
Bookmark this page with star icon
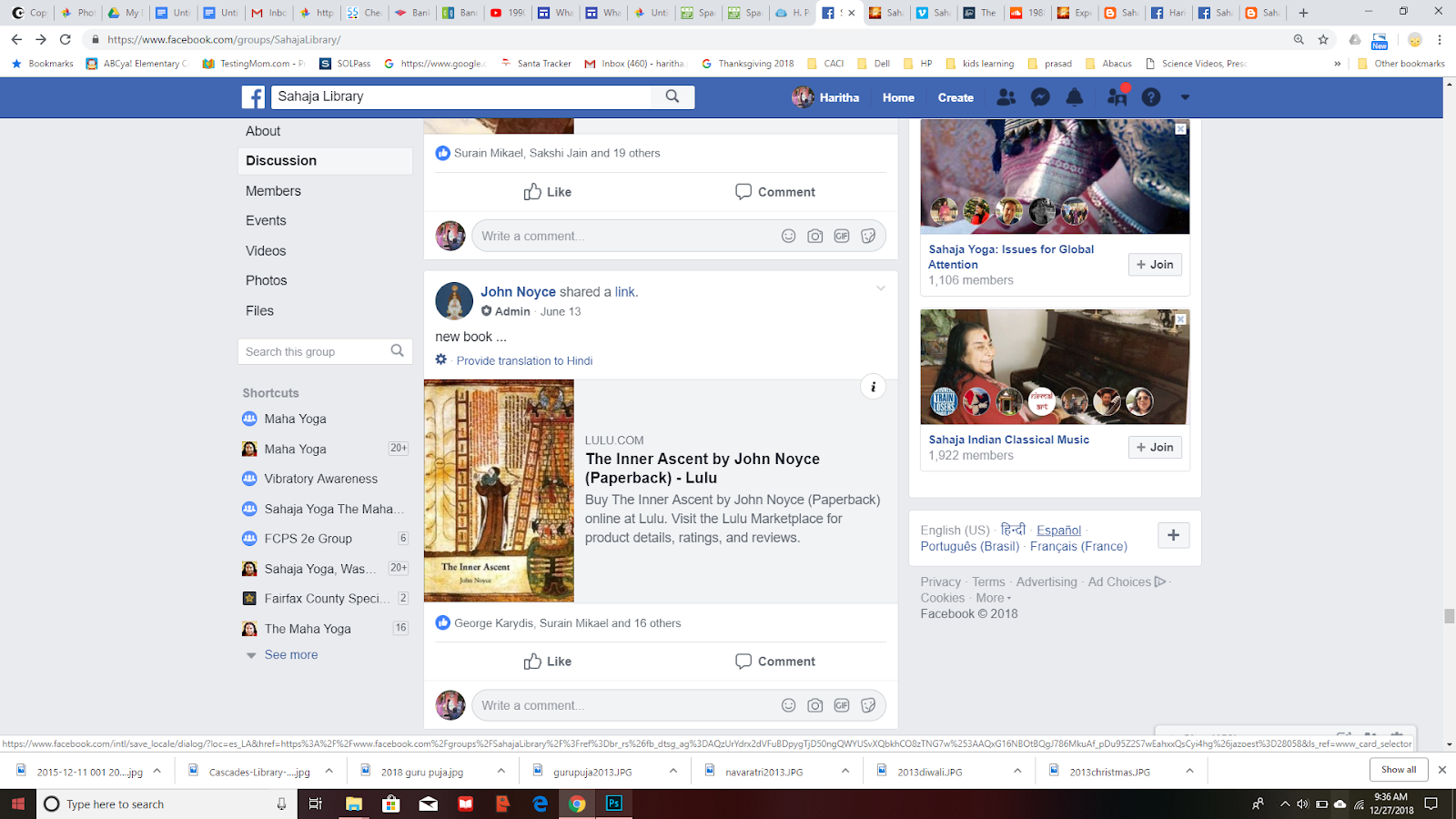click(x=1323, y=39)
